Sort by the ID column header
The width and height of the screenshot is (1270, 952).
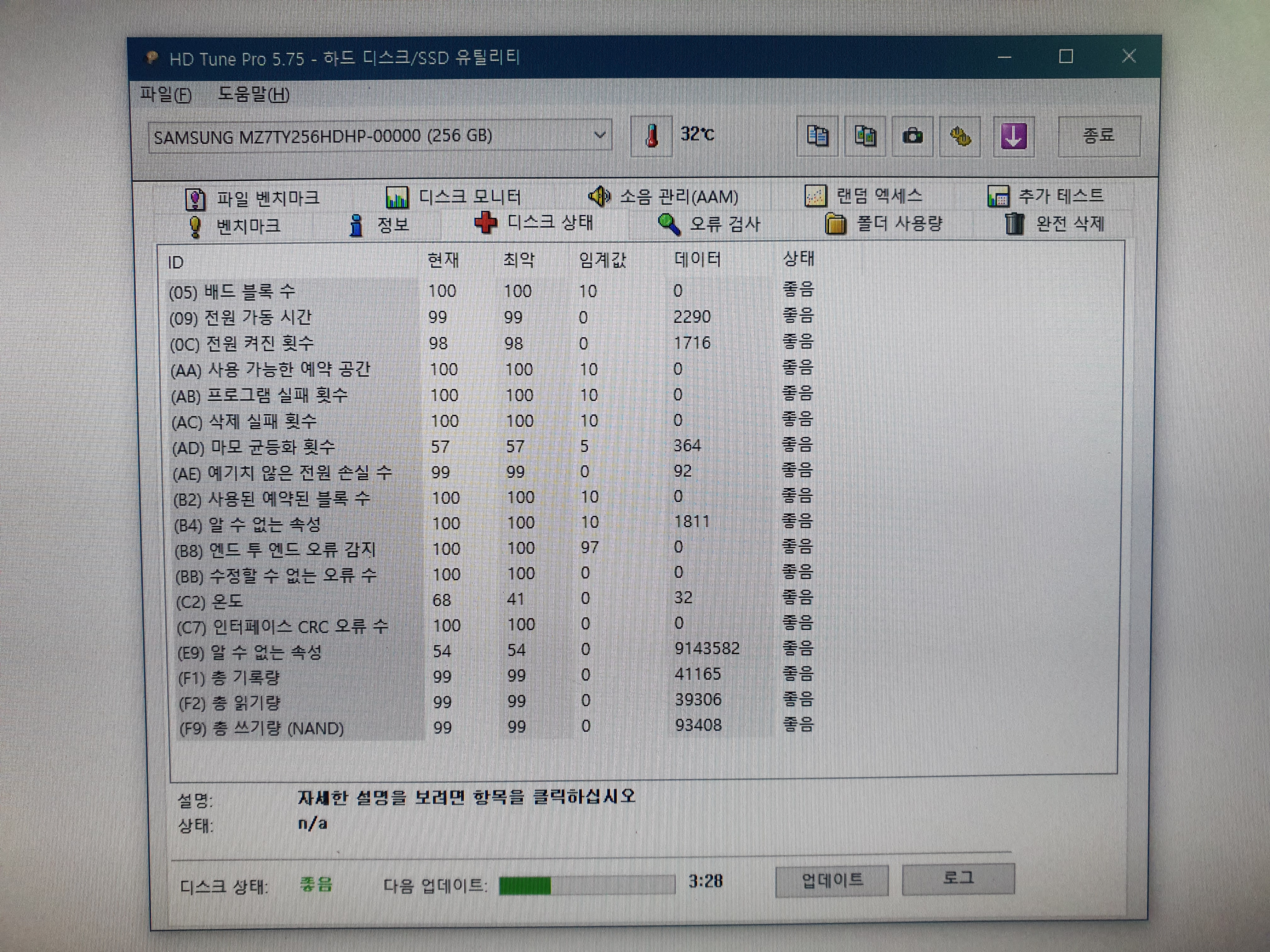(176, 263)
